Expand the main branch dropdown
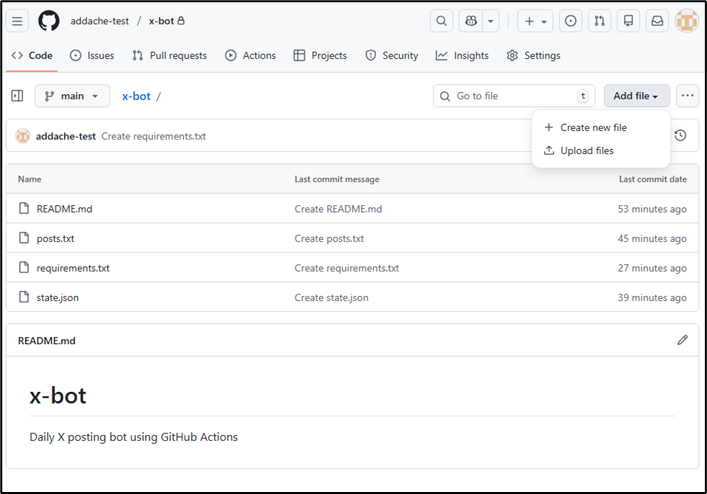The image size is (707, 494). point(73,96)
